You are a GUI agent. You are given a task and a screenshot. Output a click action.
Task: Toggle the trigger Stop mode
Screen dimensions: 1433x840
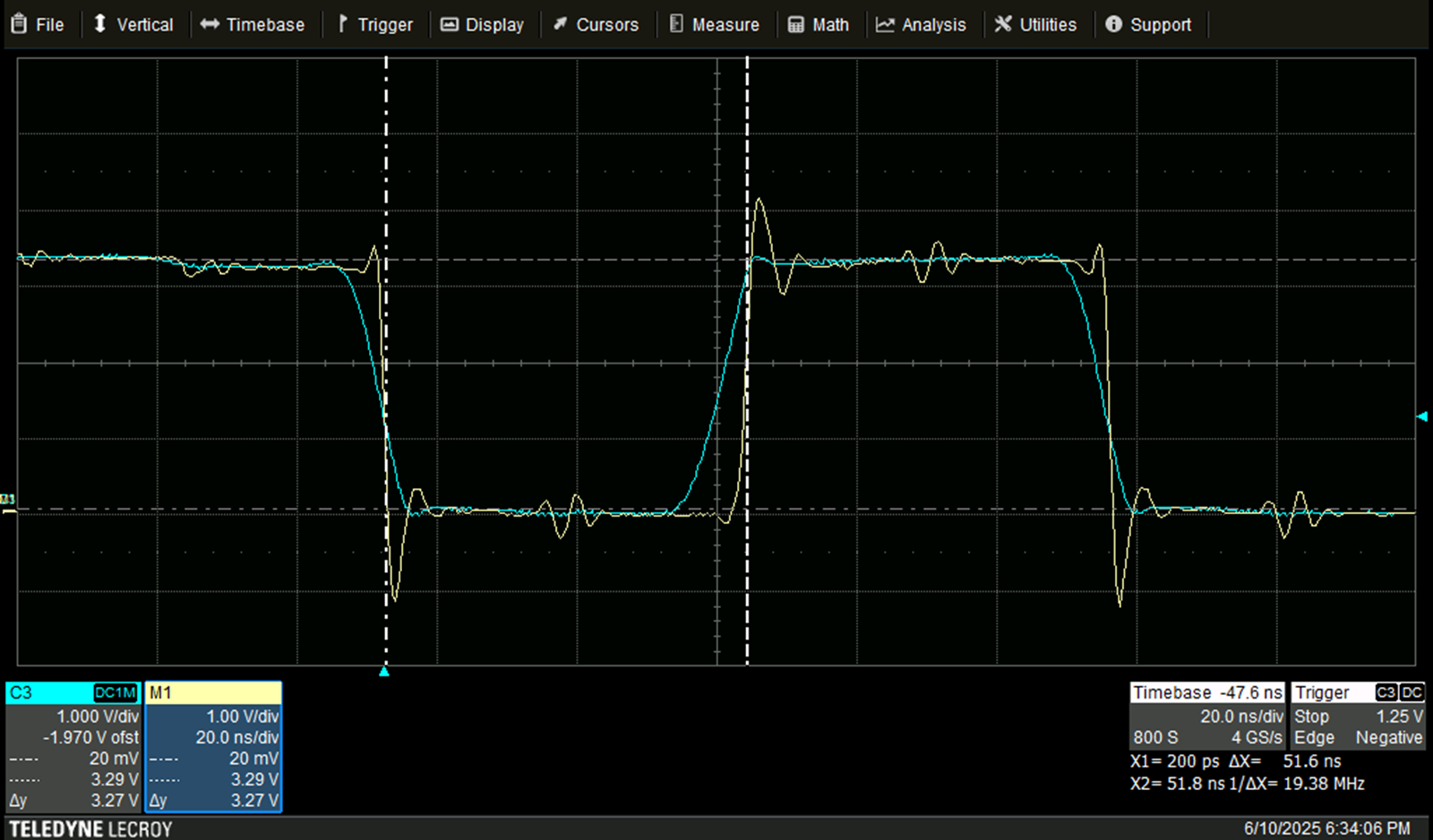click(x=1311, y=716)
